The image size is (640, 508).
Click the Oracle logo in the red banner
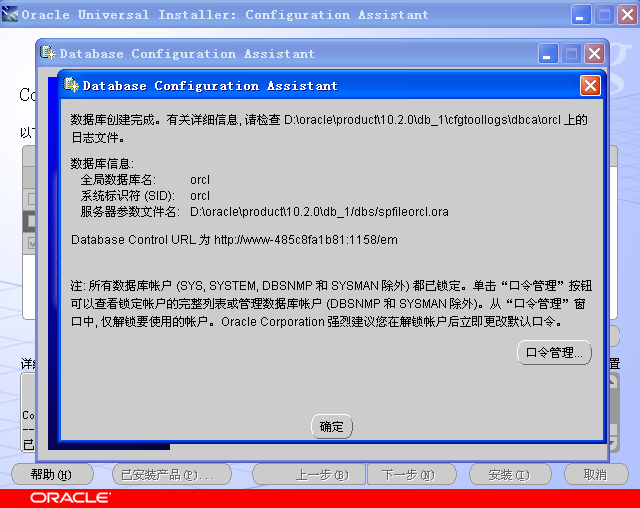[x=70, y=498]
